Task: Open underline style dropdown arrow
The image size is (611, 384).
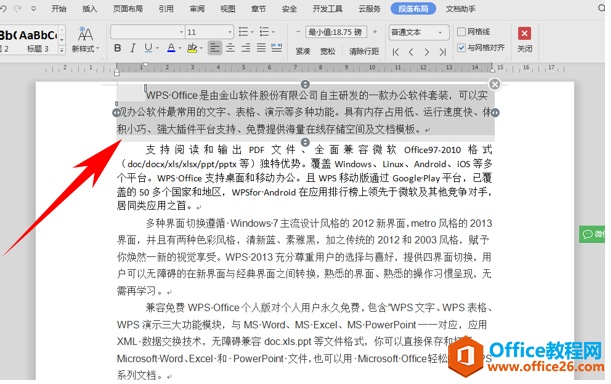Action: point(157,48)
